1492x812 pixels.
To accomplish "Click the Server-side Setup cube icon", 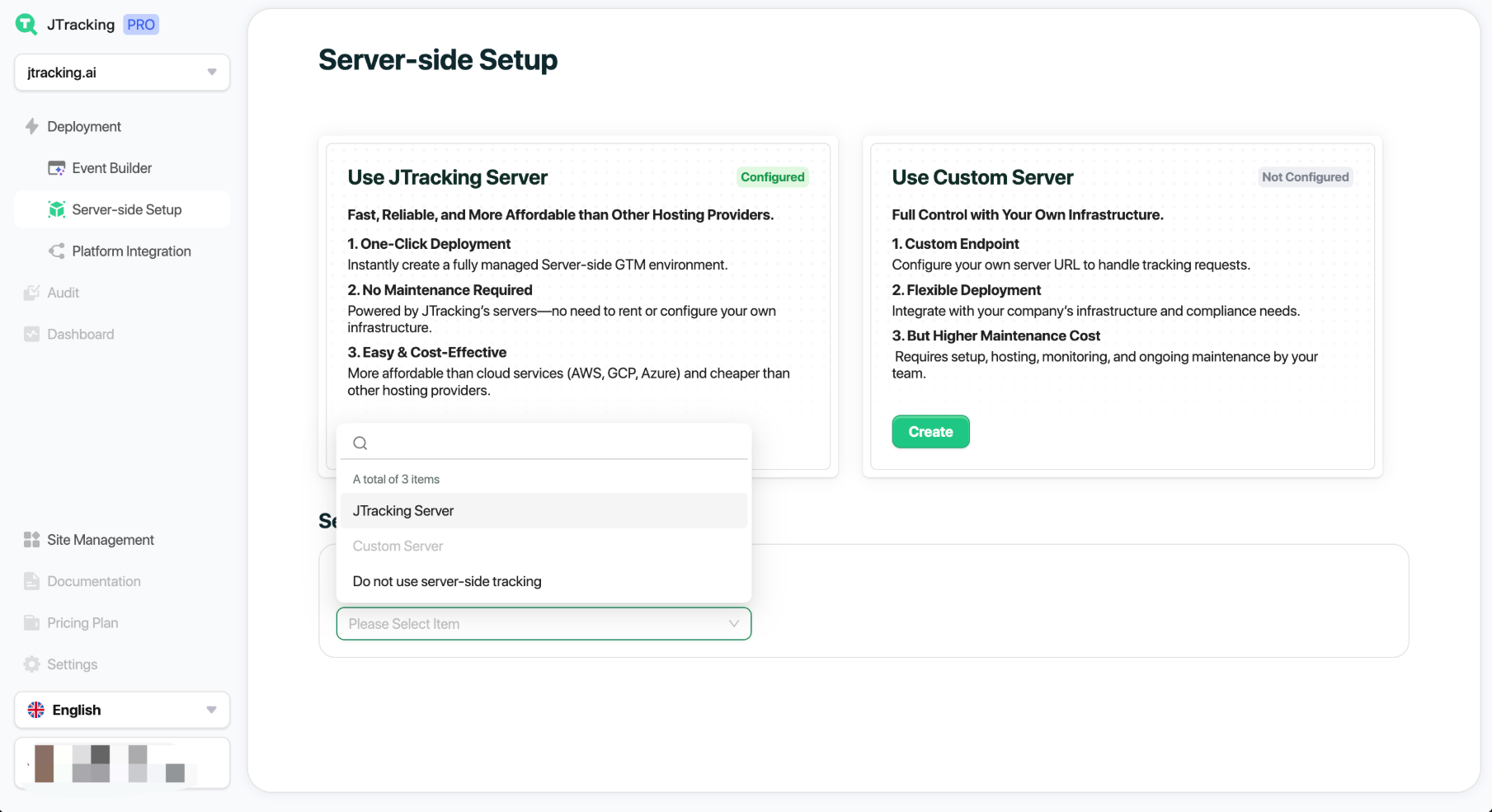I will [56, 209].
